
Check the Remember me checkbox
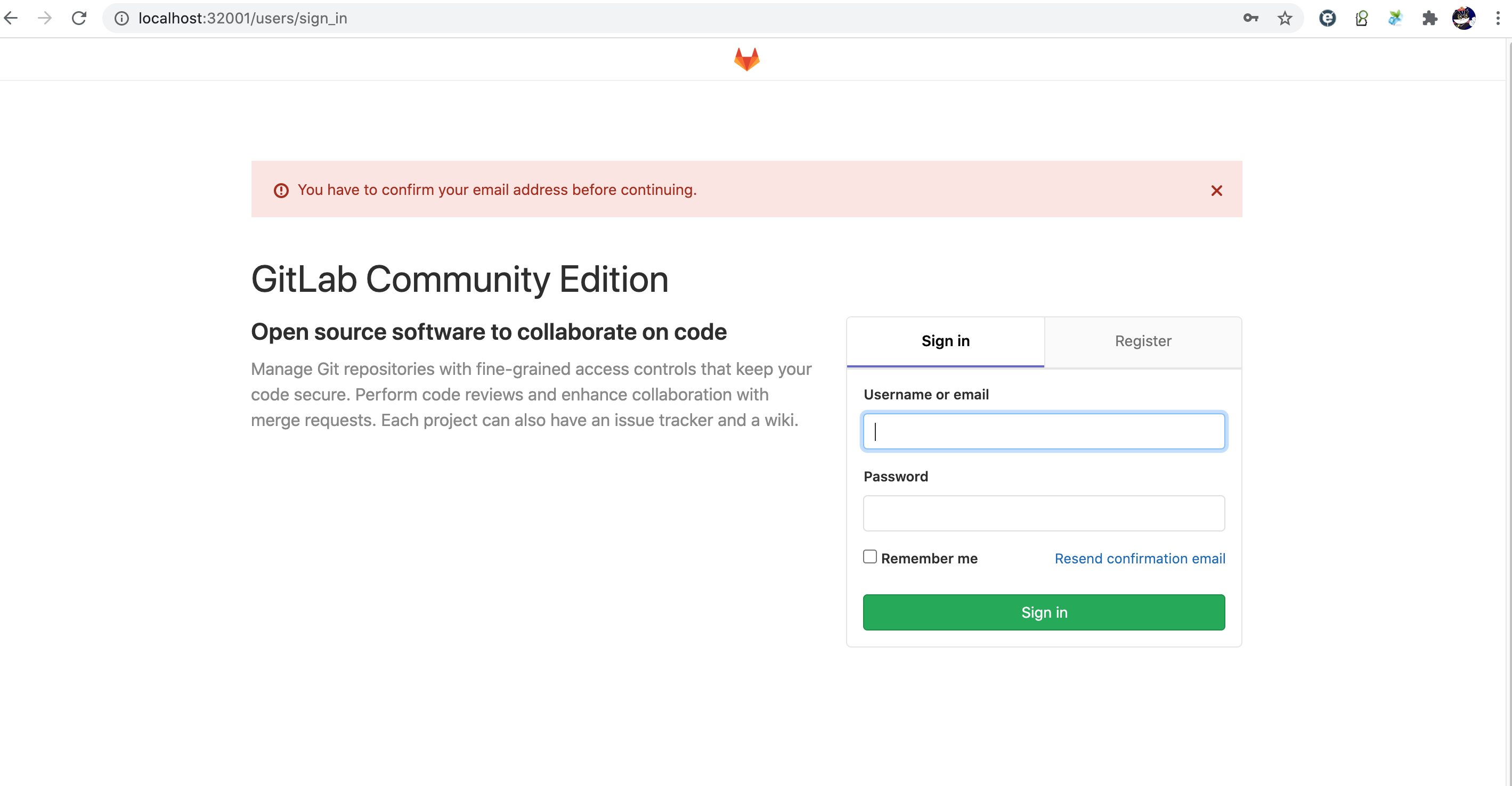[x=869, y=556]
